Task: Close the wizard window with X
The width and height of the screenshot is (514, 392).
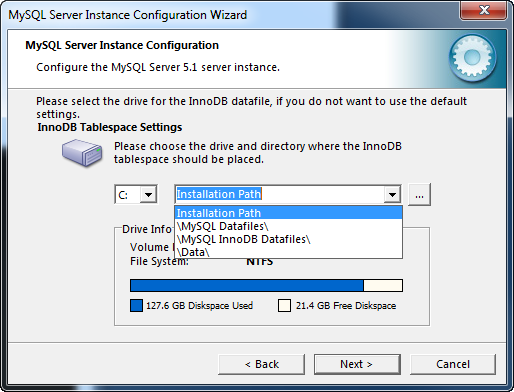Action: pos(484,10)
